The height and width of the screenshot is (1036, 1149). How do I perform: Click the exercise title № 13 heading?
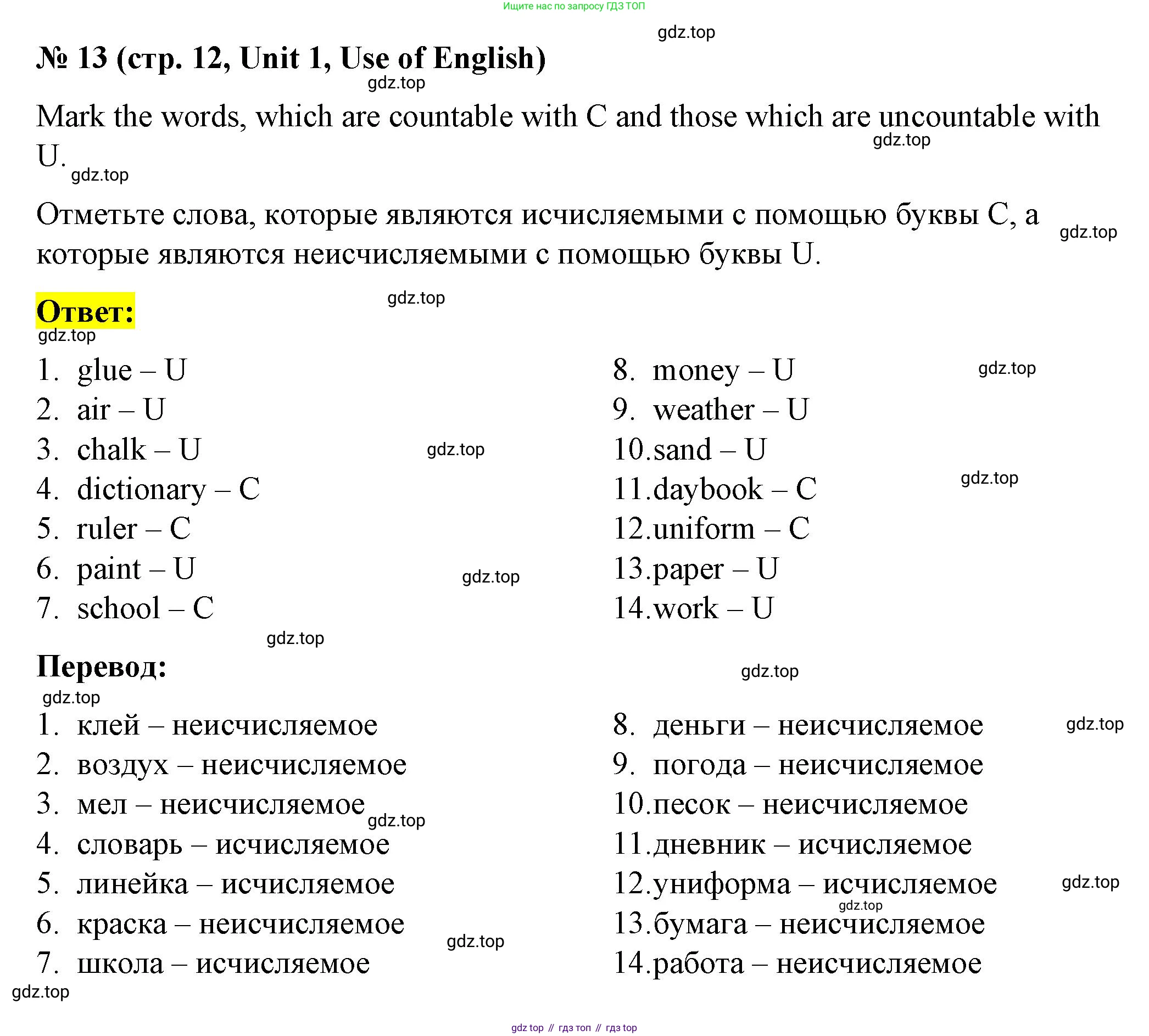point(291,58)
